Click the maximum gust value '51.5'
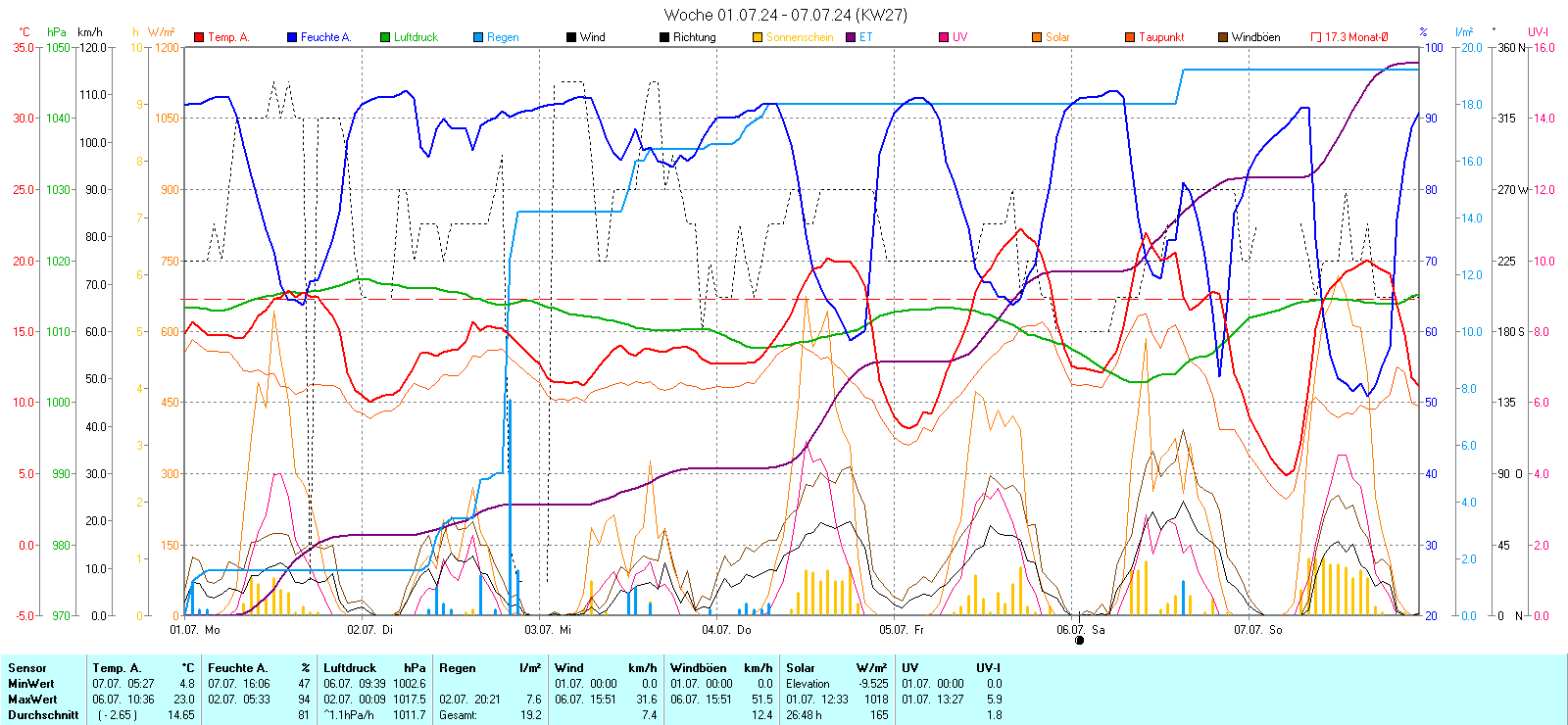 point(762,700)
